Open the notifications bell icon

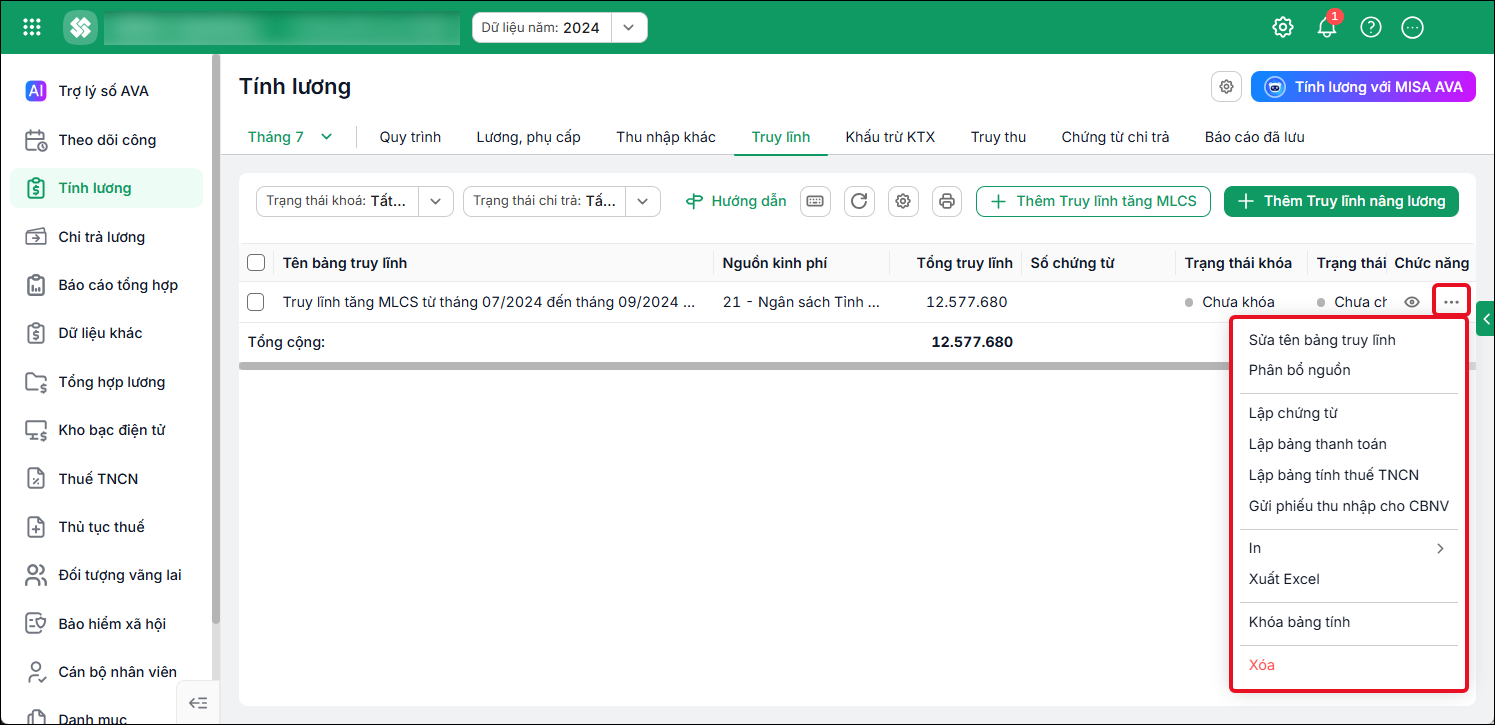[1327, 27]
